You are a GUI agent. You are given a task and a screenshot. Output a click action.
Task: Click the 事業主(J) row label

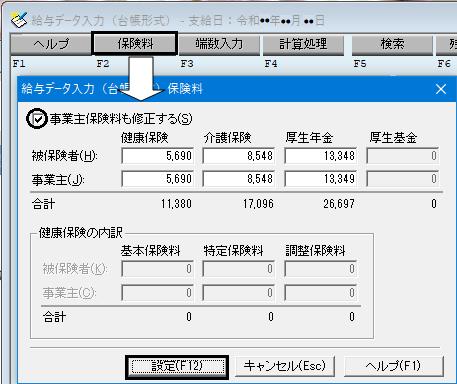pos(58,180)
